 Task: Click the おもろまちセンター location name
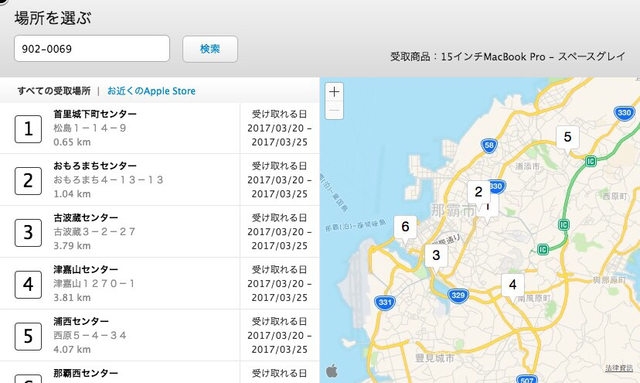tap(95, 166)
